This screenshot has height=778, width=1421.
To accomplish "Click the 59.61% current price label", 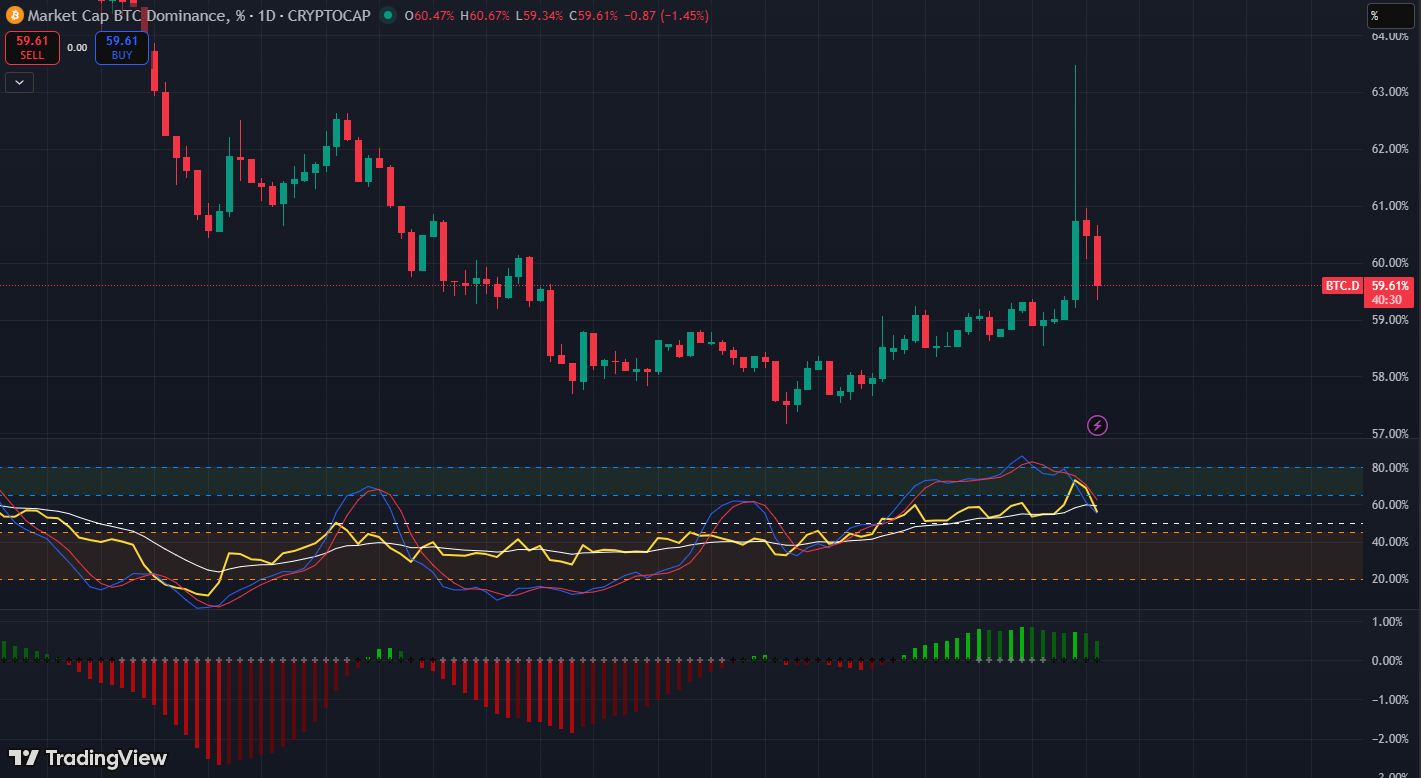I will point(1390,286).
